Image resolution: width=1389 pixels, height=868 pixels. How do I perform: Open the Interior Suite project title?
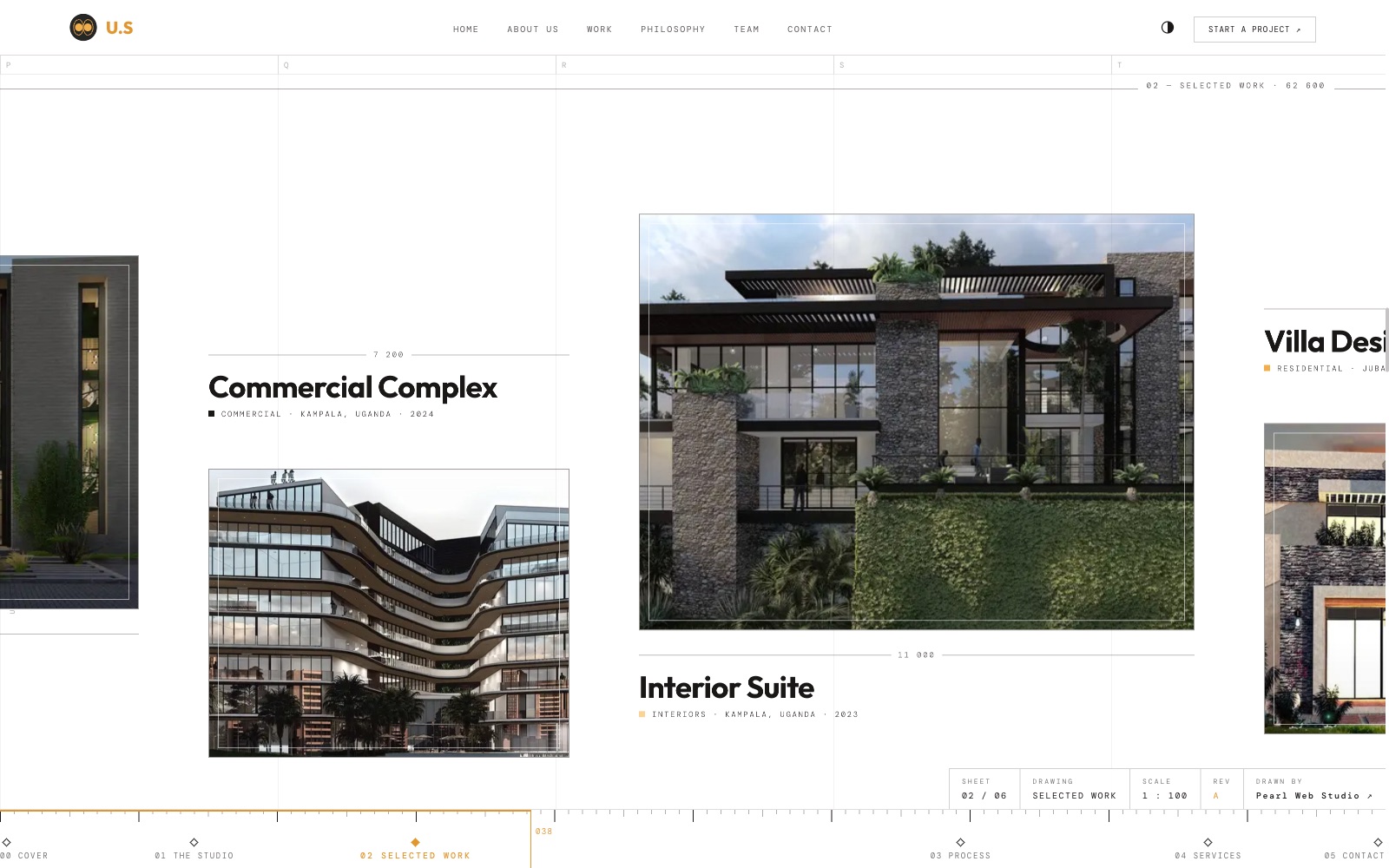point(727,687)
